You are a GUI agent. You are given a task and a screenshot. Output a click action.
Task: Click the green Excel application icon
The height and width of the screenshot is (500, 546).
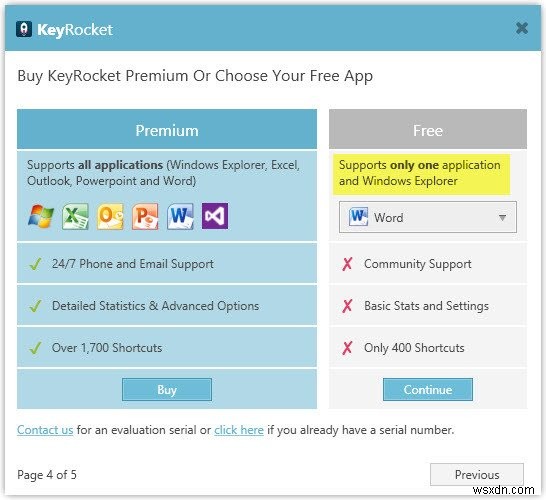75,216
